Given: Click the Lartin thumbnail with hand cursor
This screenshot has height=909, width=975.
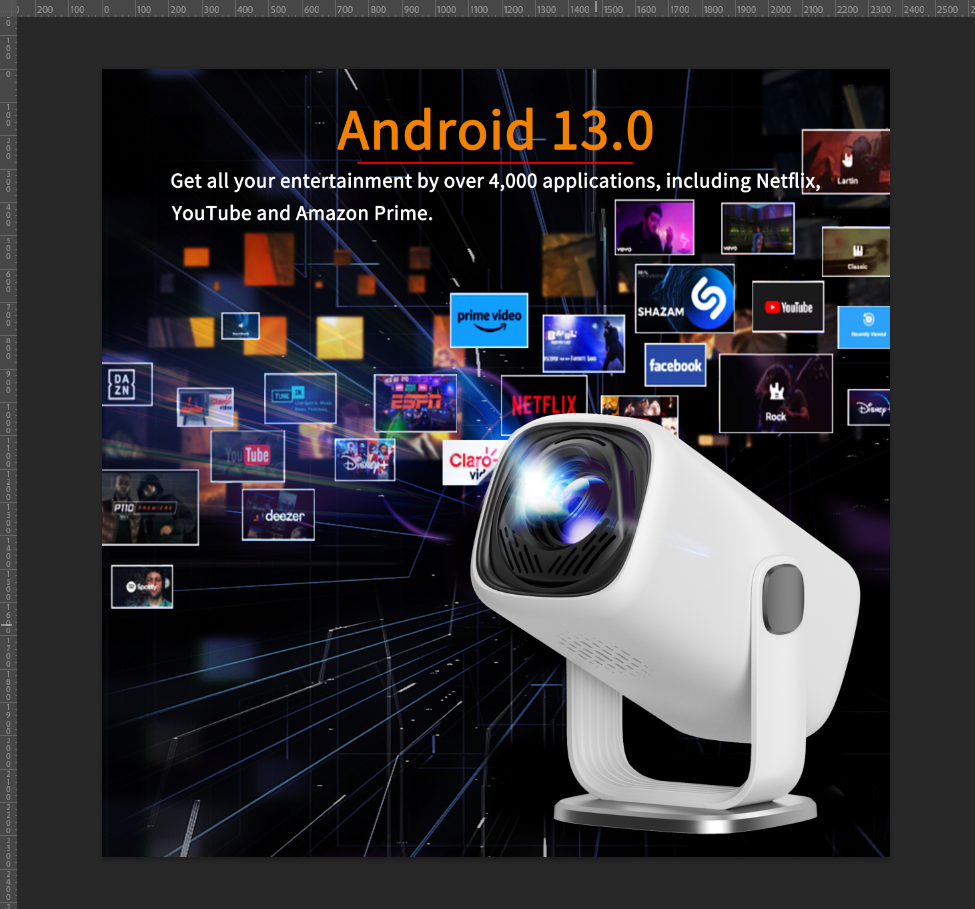Looking at the screenshot, I should 845,160.
